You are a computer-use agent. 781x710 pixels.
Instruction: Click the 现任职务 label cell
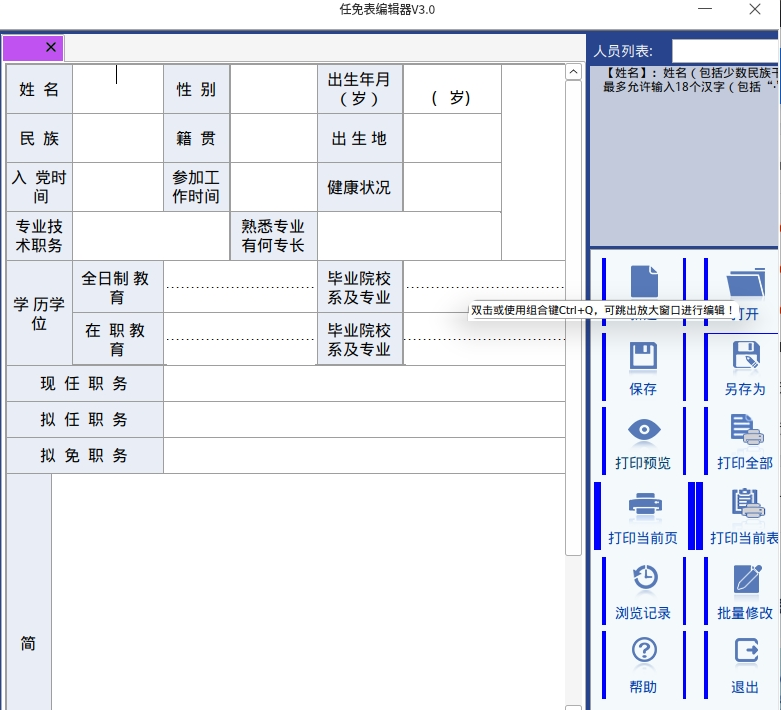pos(85,384)
